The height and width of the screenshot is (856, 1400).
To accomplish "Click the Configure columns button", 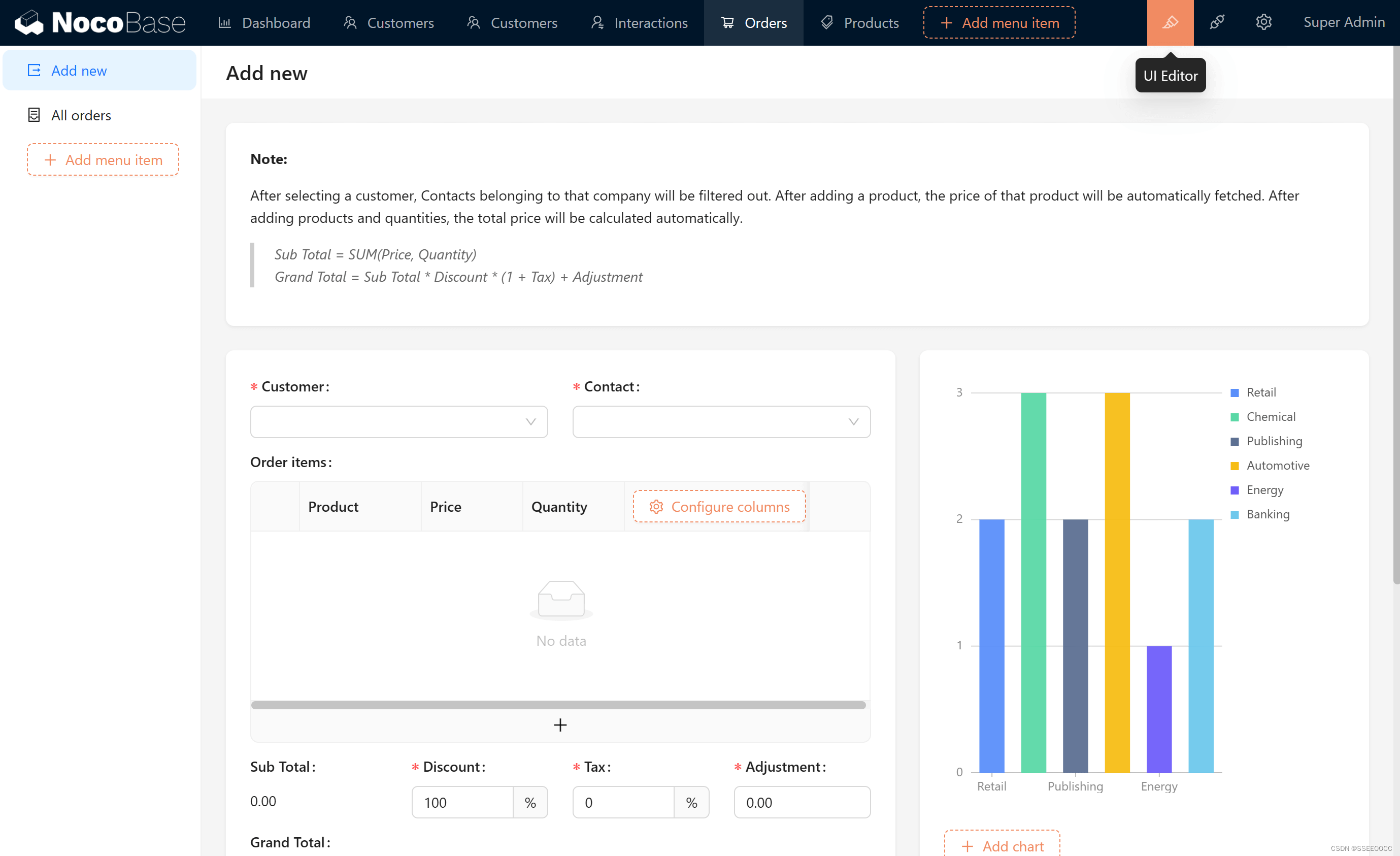I will (x=719, y=506).
